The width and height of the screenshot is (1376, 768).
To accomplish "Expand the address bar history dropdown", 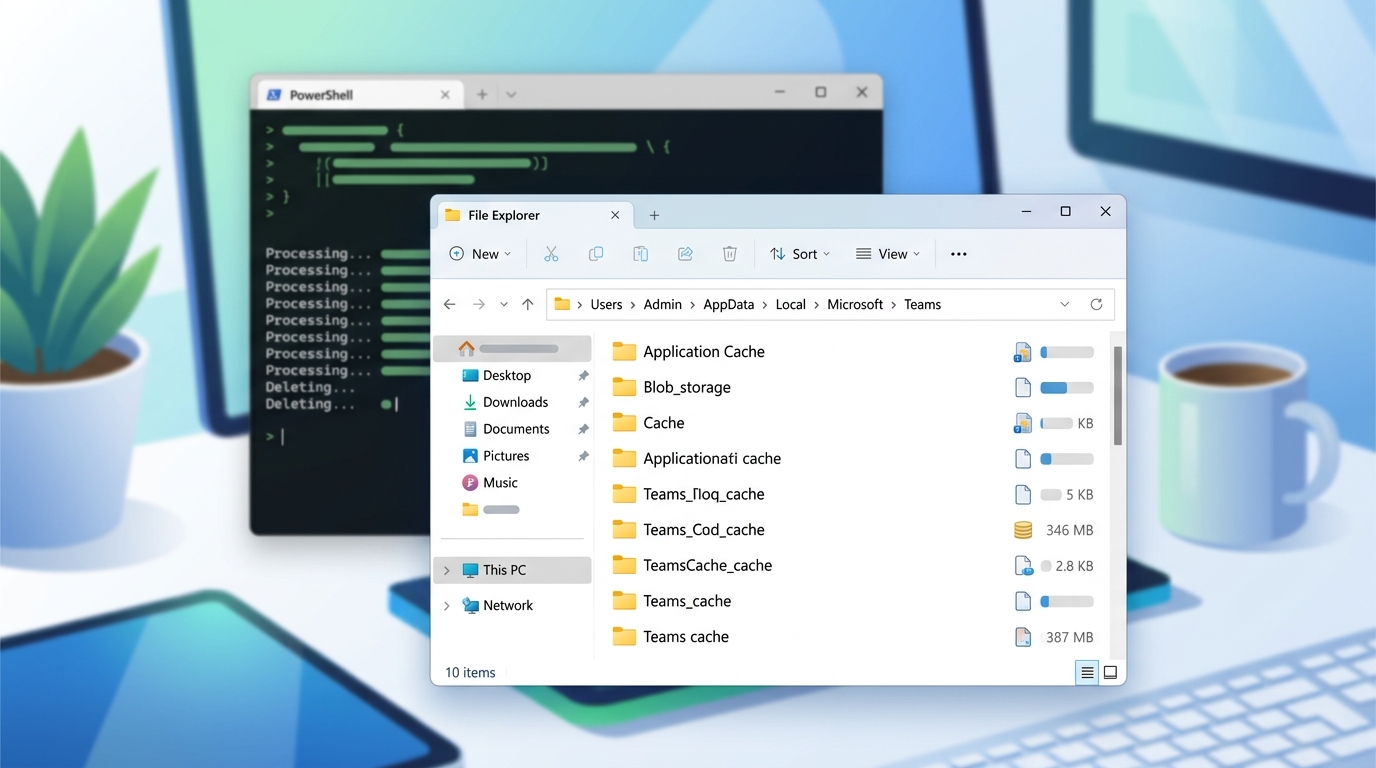I will click(1064, 304).
